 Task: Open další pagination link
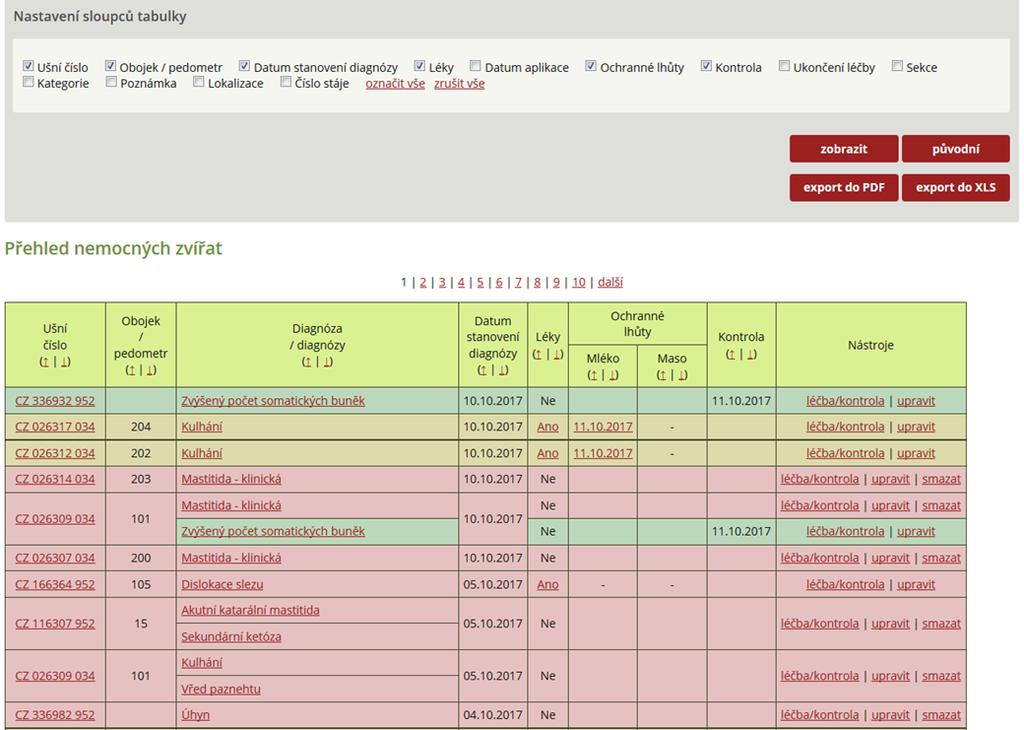click(610, 282)
